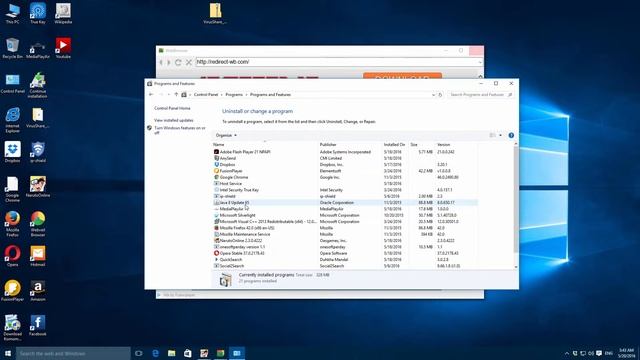The height and width of the screenshot is (360, 640).
Task: Open WebBrowser URL bar dropdown arrow
Action: tap(480, 62)
